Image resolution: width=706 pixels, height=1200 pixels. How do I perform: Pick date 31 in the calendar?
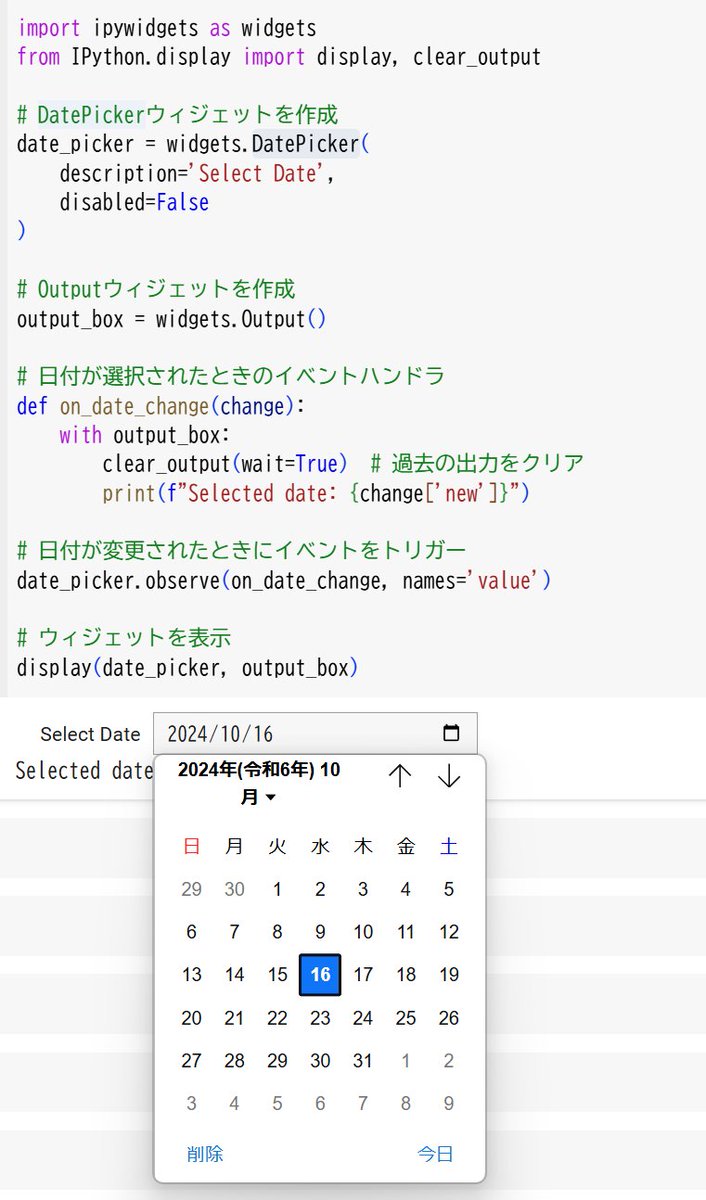(363, 1061)
